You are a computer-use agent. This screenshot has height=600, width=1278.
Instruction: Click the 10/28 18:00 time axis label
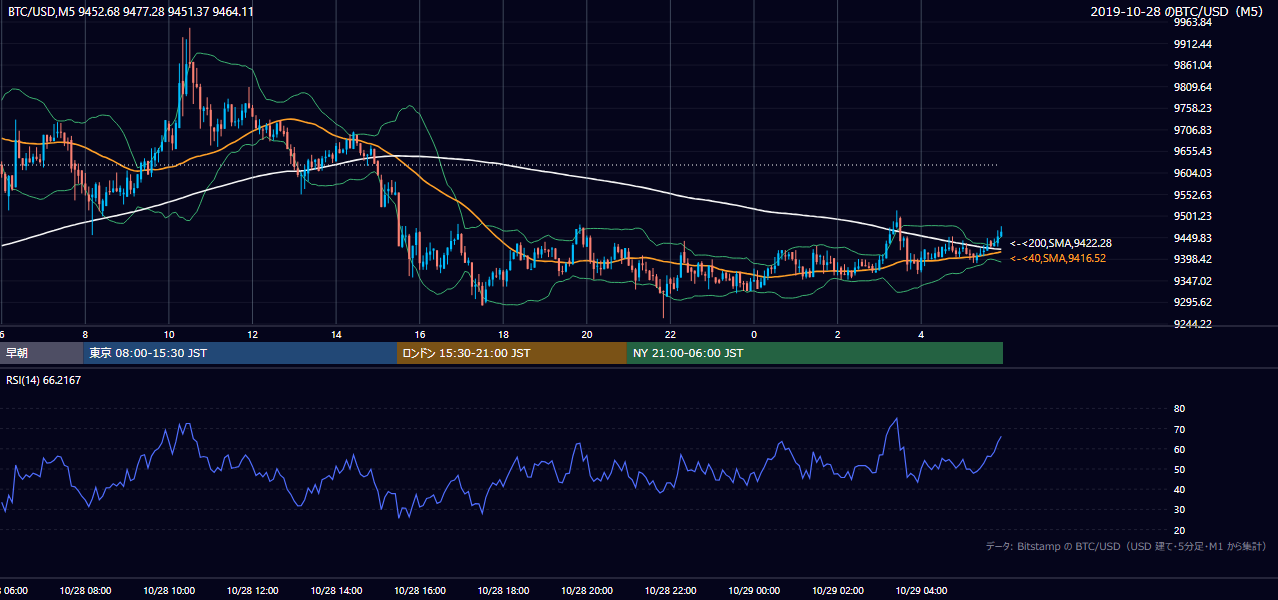(x=503, y=591)
